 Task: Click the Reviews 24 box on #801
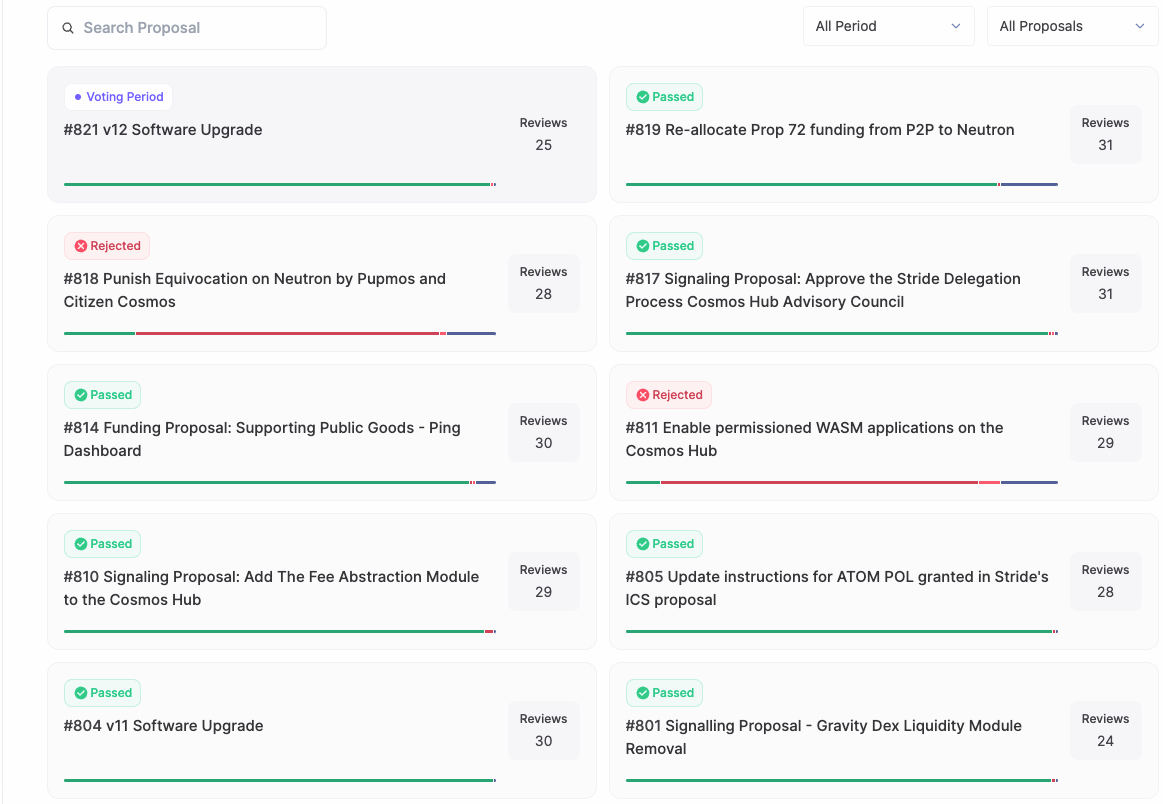point(1105,731)
